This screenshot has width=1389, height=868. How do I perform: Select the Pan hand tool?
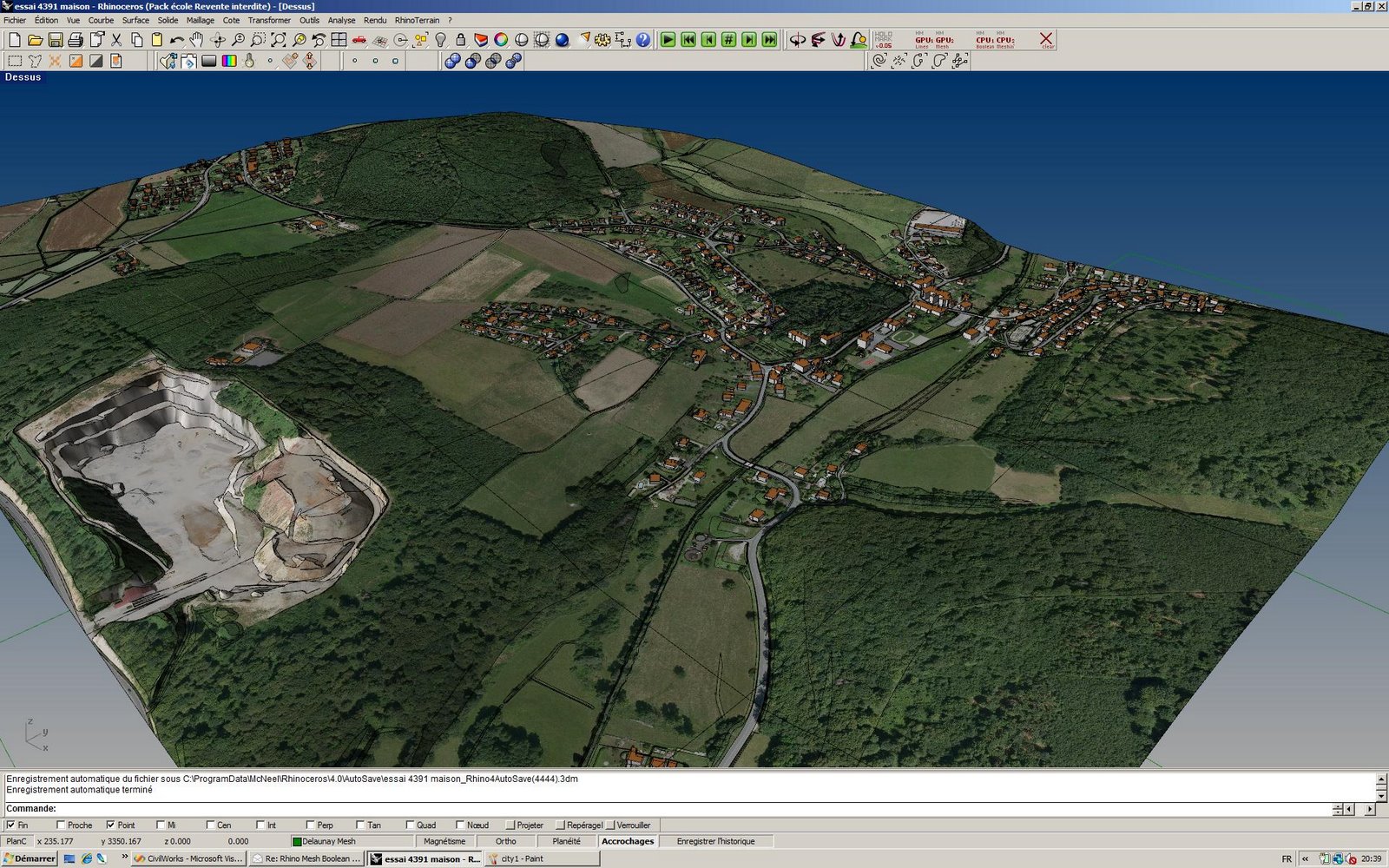197,40
